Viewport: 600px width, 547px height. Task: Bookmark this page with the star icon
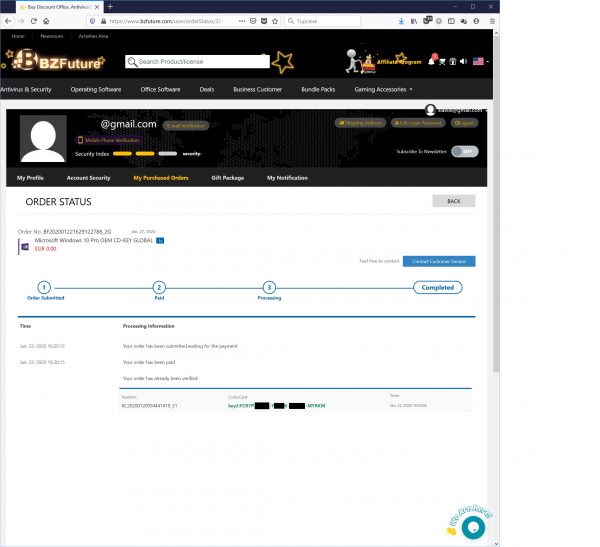pyautogui.click(x=275, y=21)
